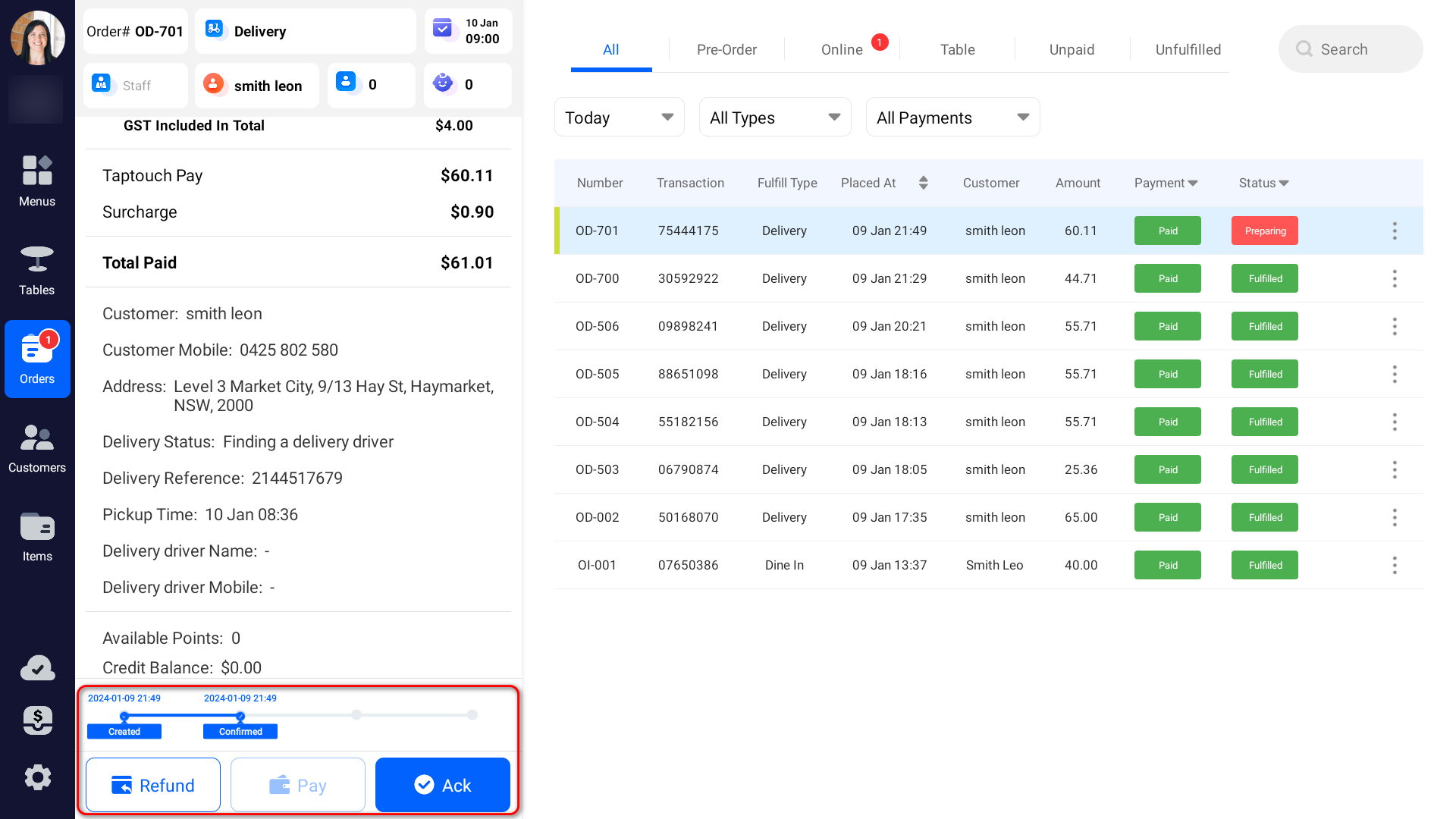This screenshot has width=1456, height=819.
Task: Select the smith leon customer field
Action: click(x=257, y=85)
